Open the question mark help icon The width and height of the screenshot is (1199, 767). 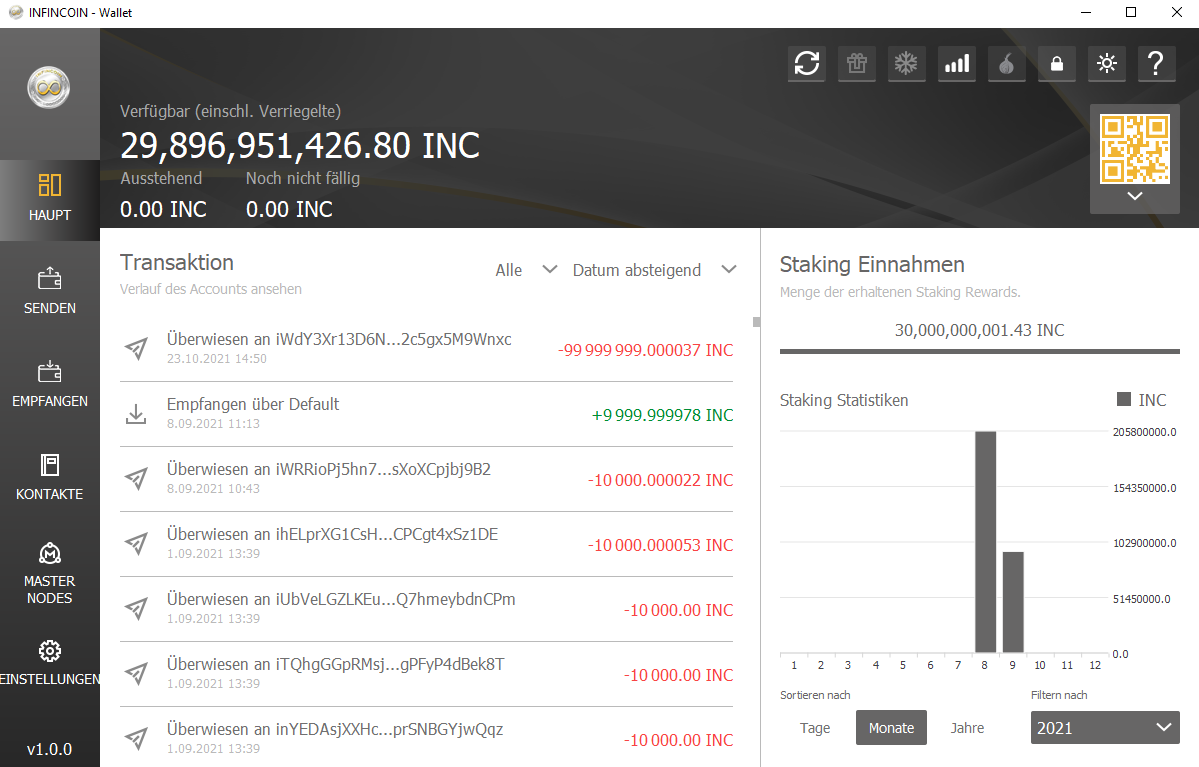click(x=1156, y=64)
